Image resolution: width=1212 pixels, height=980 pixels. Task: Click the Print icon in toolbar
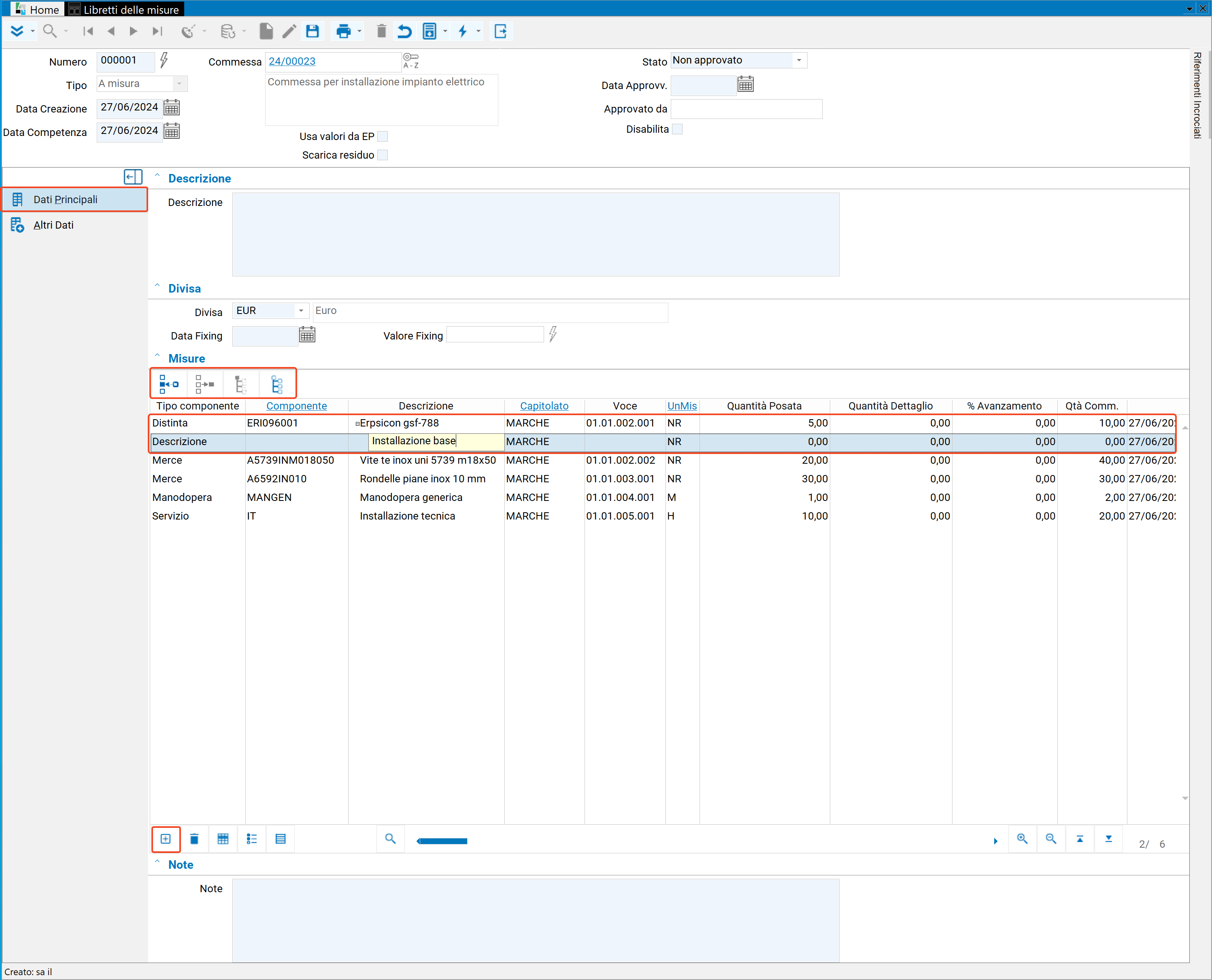(343, 31)
